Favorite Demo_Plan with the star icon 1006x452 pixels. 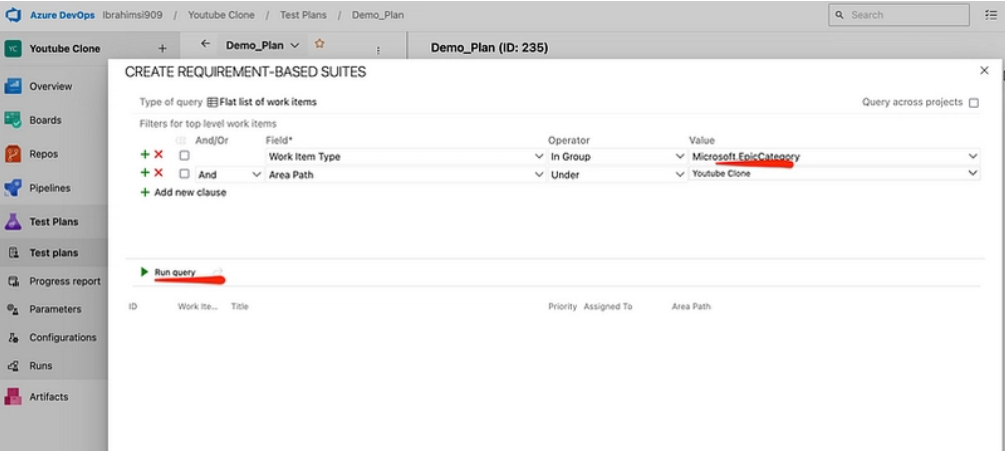[x=320, y=45]
